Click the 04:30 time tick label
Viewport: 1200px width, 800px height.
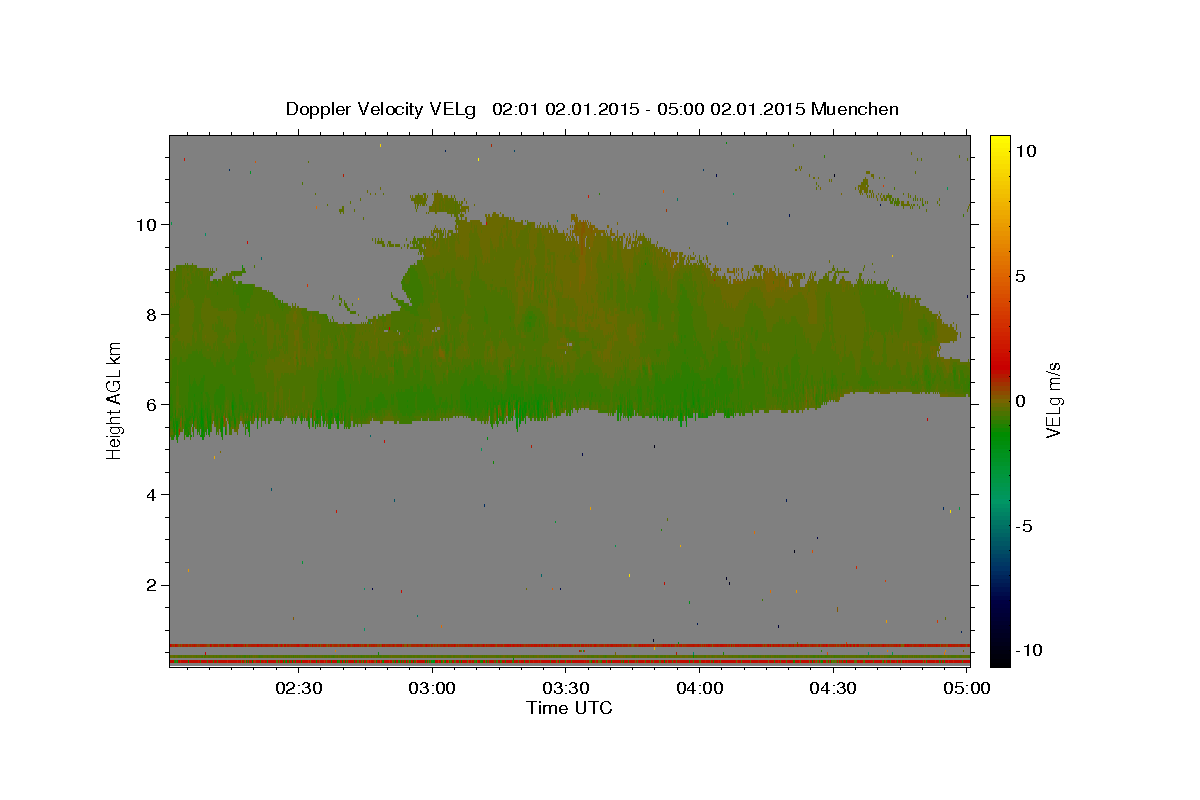(833, 688)
